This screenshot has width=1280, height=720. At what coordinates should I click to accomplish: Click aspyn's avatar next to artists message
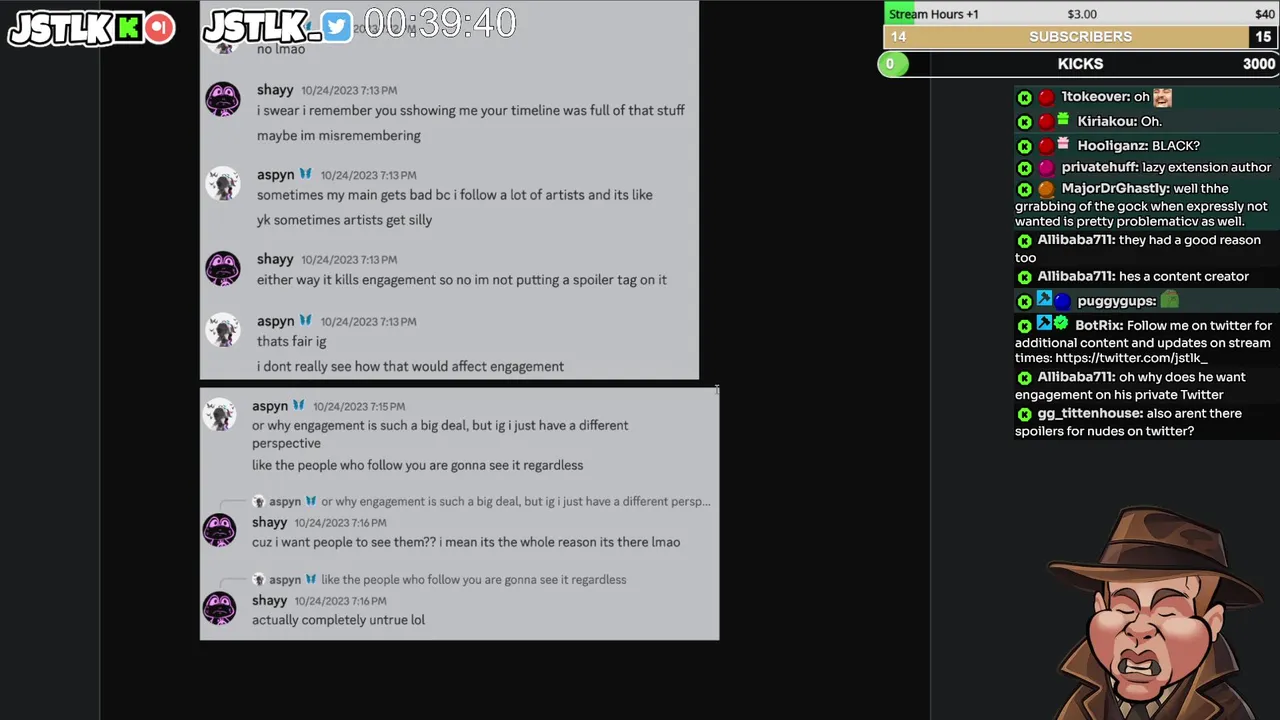pyautogui.click(x=222, y=184)
